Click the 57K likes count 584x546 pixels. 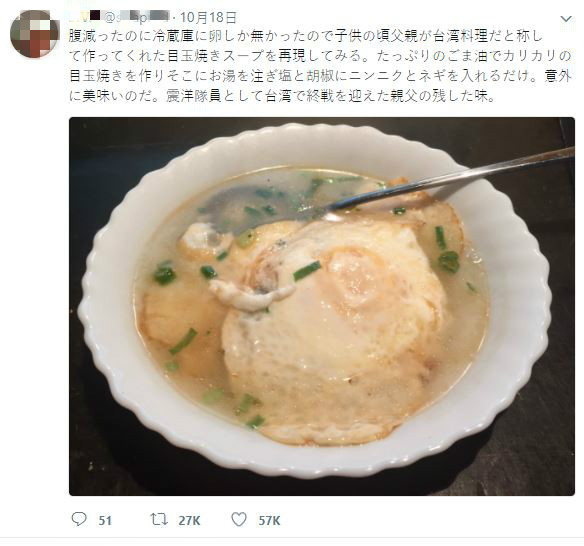(x=269, y=520)
